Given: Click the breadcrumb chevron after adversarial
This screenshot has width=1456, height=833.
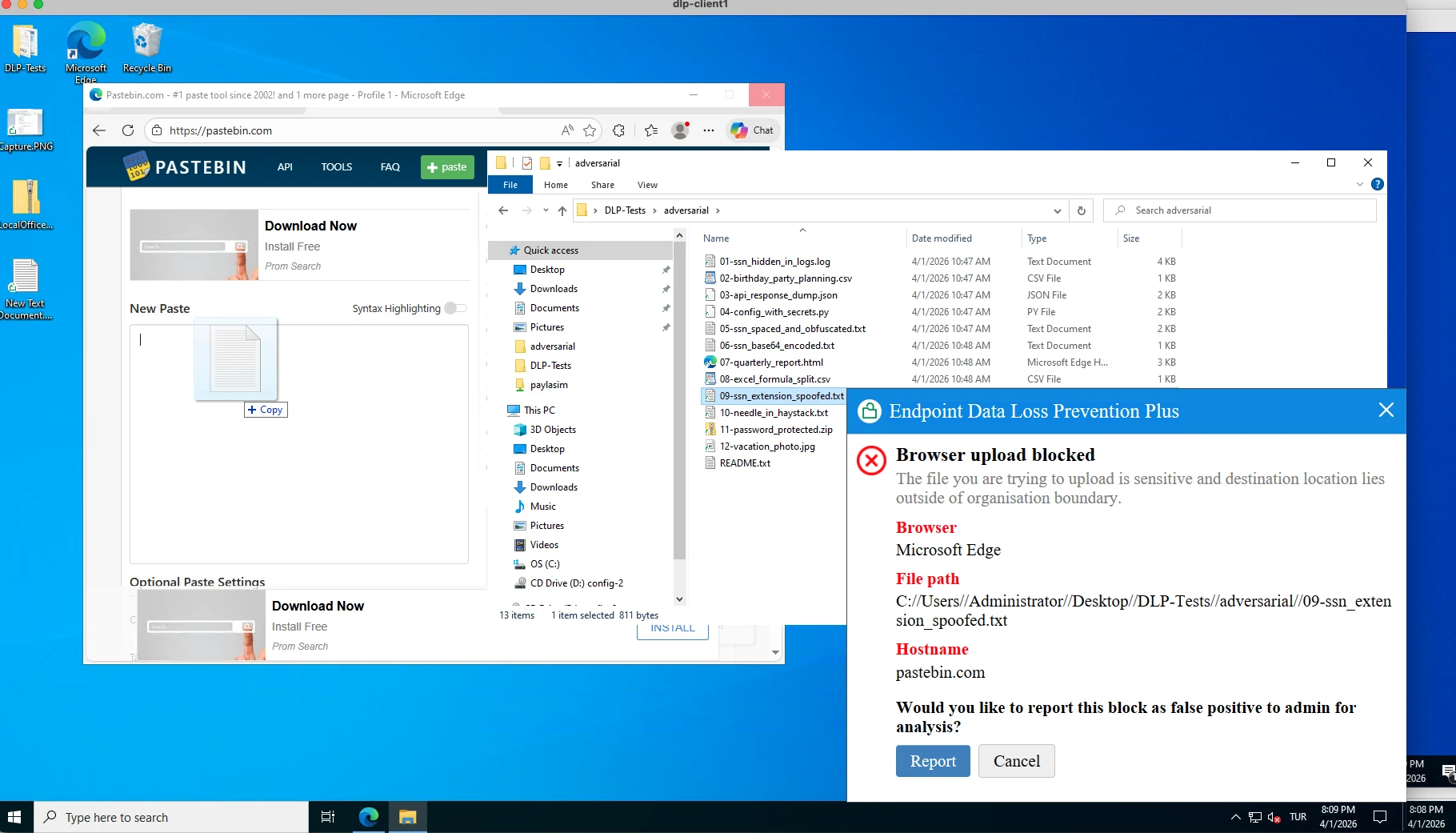Looking at the screenshot, I should (718, 210).
